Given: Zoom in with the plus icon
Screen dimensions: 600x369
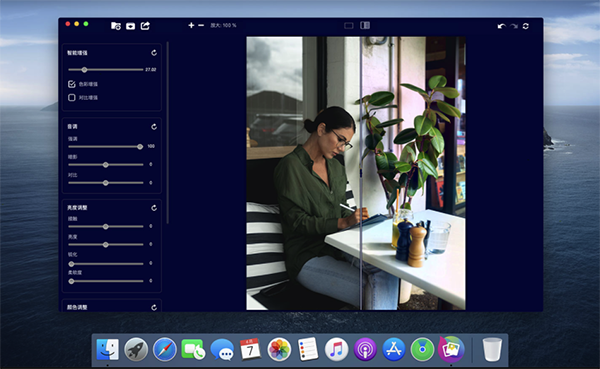Looking at the screenshot, I should (x=191, y=25).
